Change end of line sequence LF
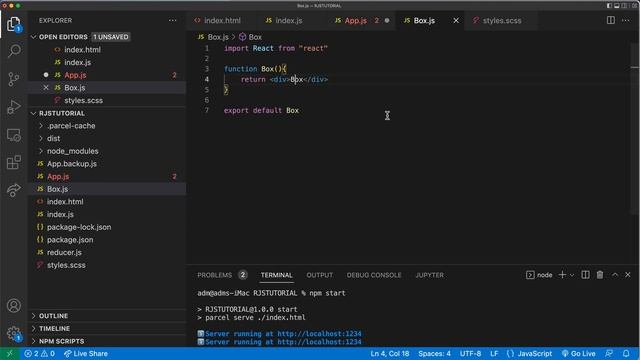 [494, 354]
